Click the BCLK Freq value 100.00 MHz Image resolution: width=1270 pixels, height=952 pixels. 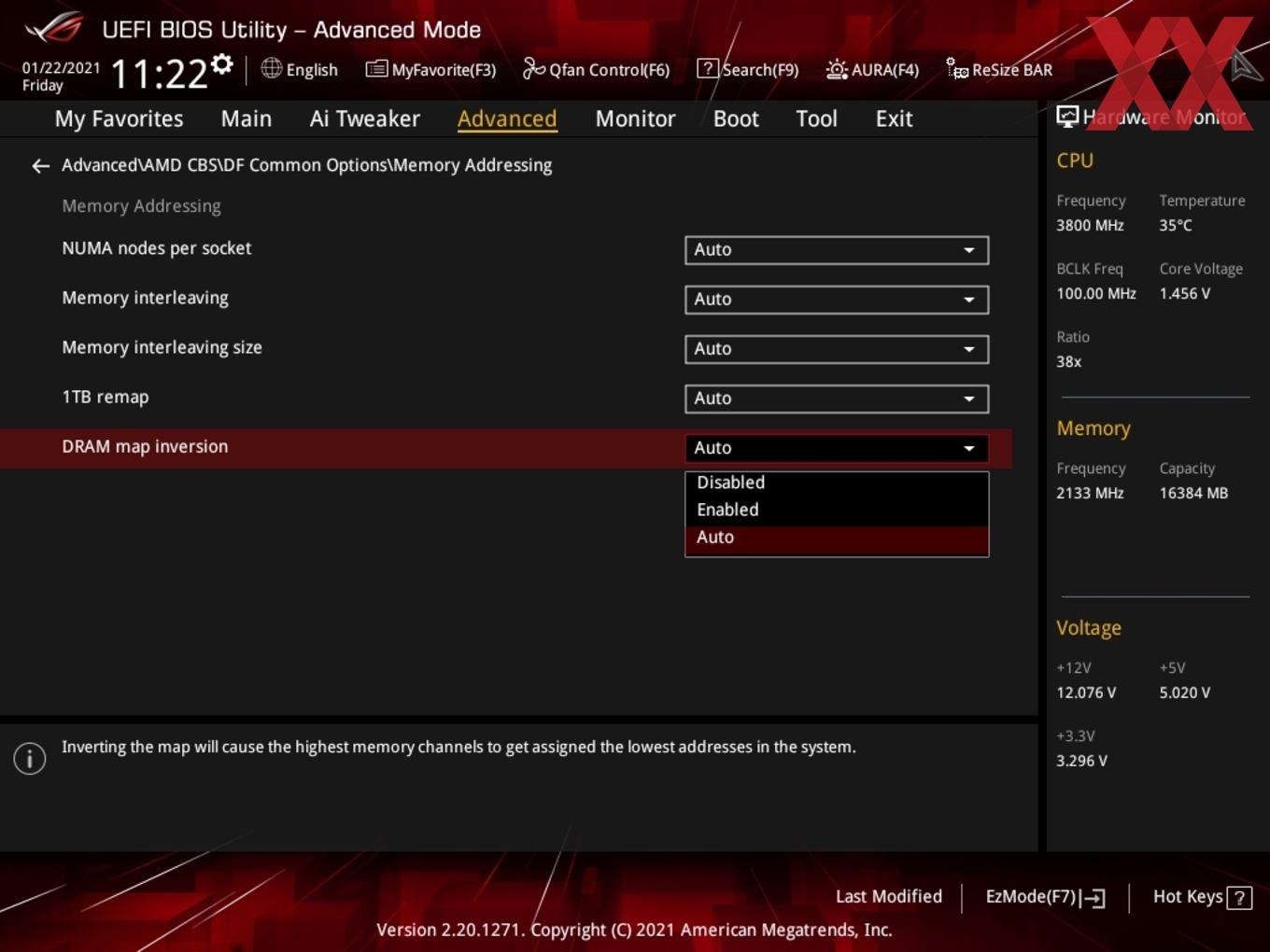click(1096, 293)
